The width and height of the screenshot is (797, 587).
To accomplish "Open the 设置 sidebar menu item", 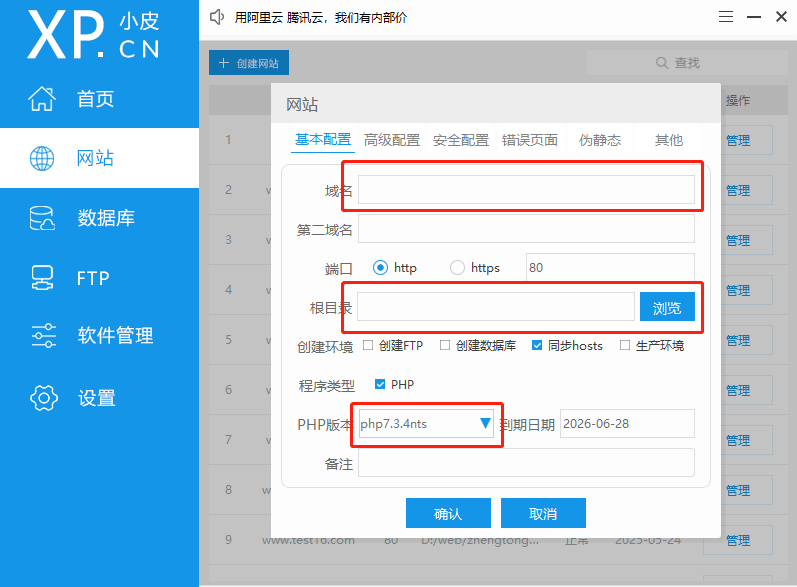I will click(100, 397).
